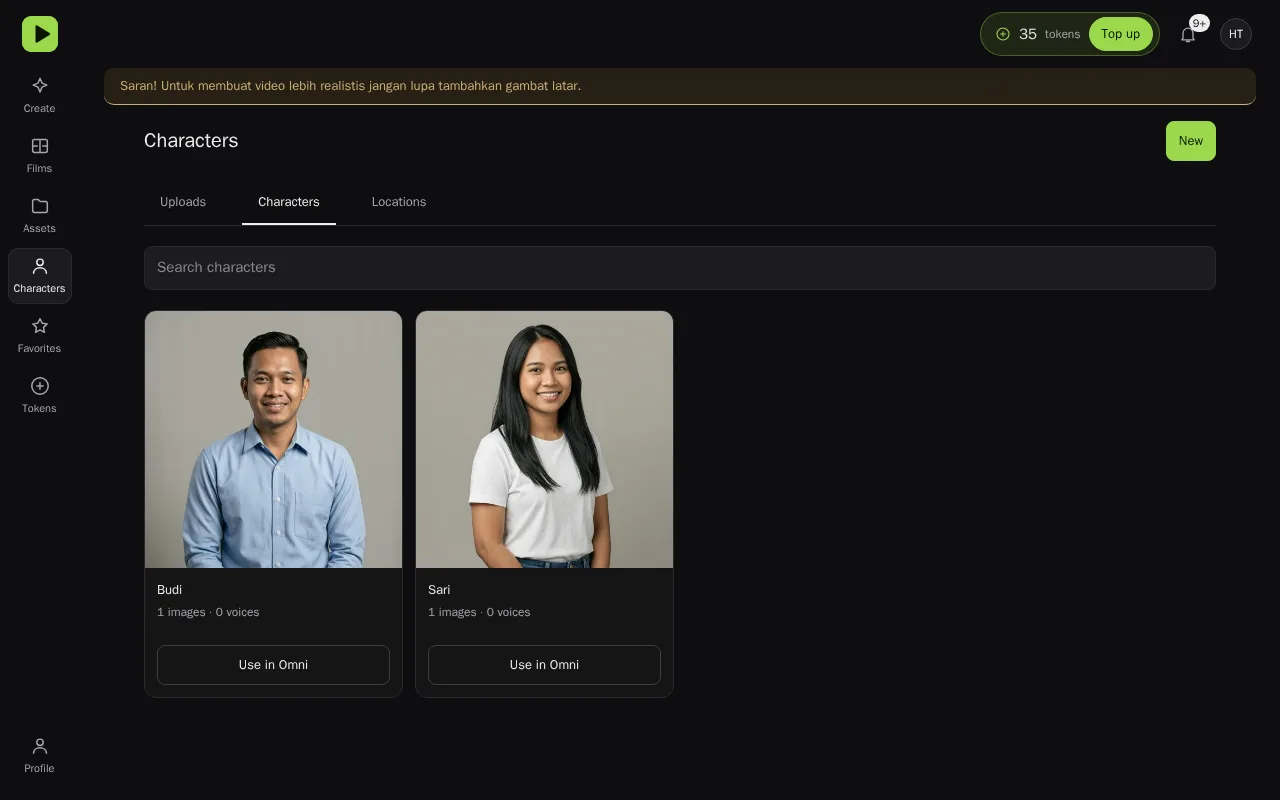The width and height of the screenshot is (1280, 800).
Task: Click the Saran tip banner text
Action: coord(350,86)
